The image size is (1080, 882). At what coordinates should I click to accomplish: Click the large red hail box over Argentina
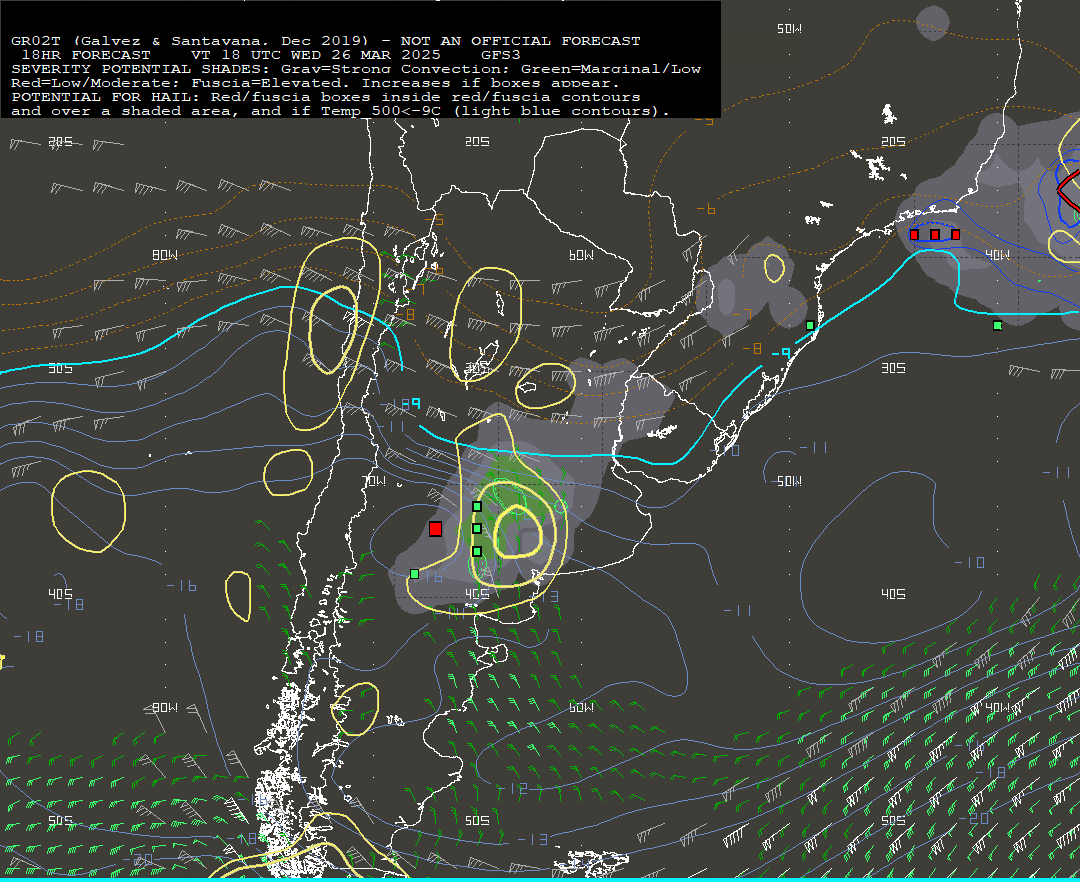pyautogui.click(x=435, y=529)
